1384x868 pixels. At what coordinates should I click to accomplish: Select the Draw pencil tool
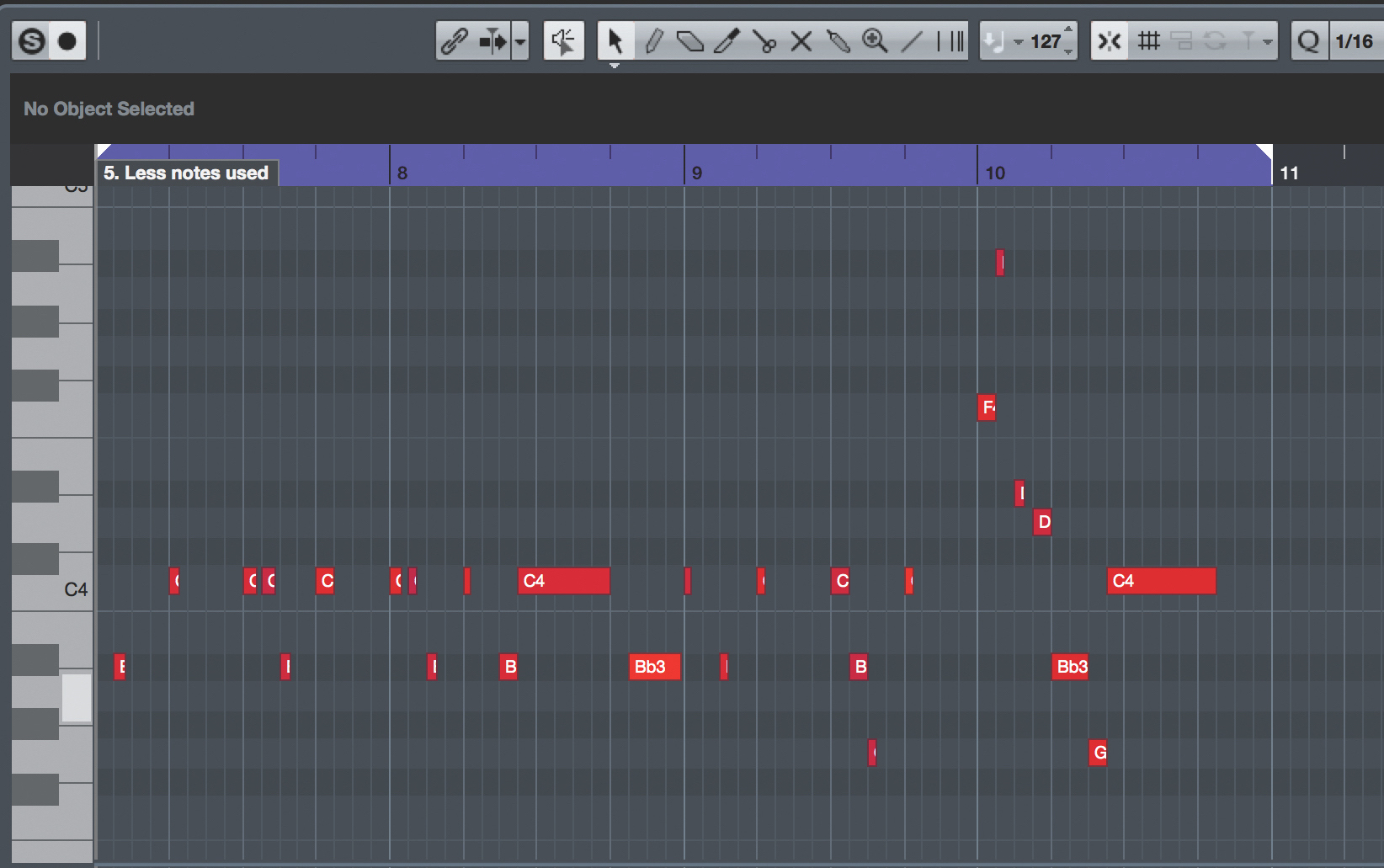coord(653,40)
